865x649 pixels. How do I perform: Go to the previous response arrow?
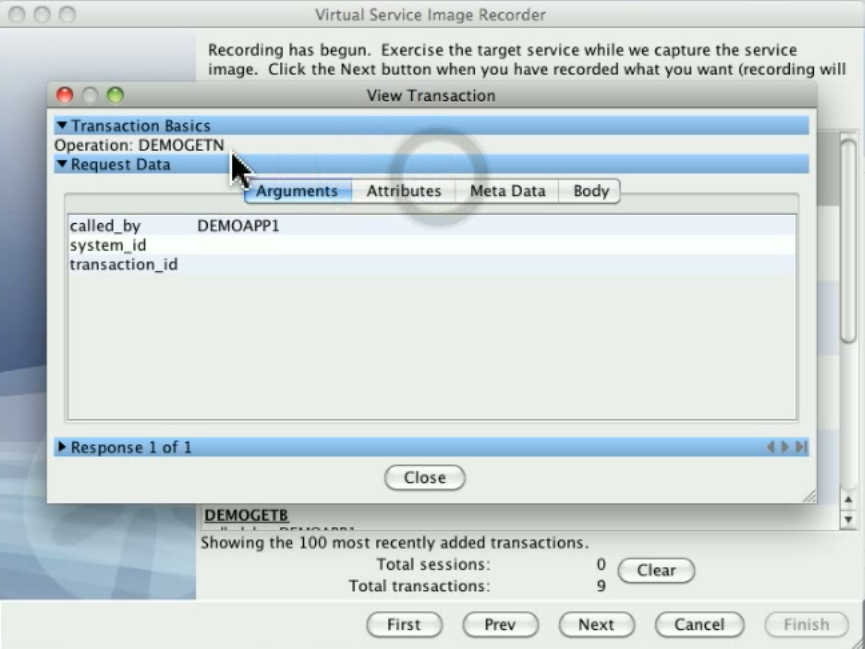tap(771, 447)
